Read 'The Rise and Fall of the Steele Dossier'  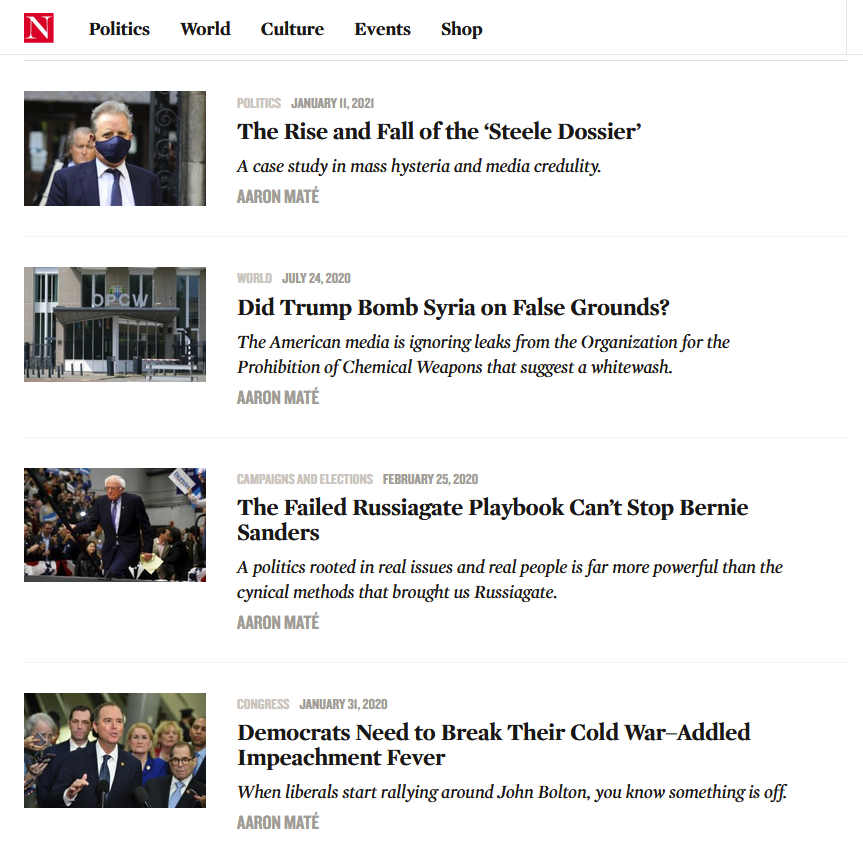[x=439, y=132]
